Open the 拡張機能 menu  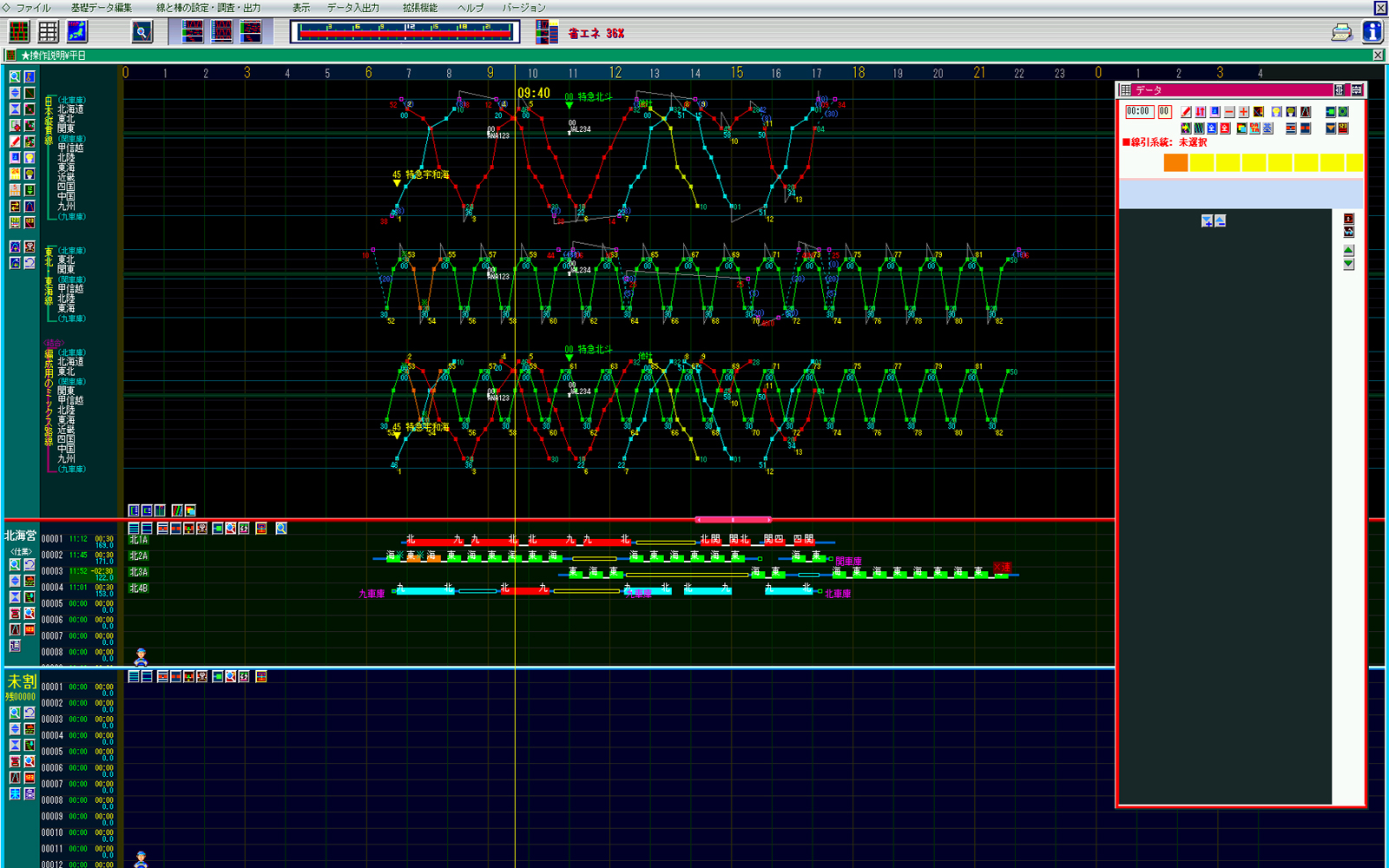tap(420, 8)
